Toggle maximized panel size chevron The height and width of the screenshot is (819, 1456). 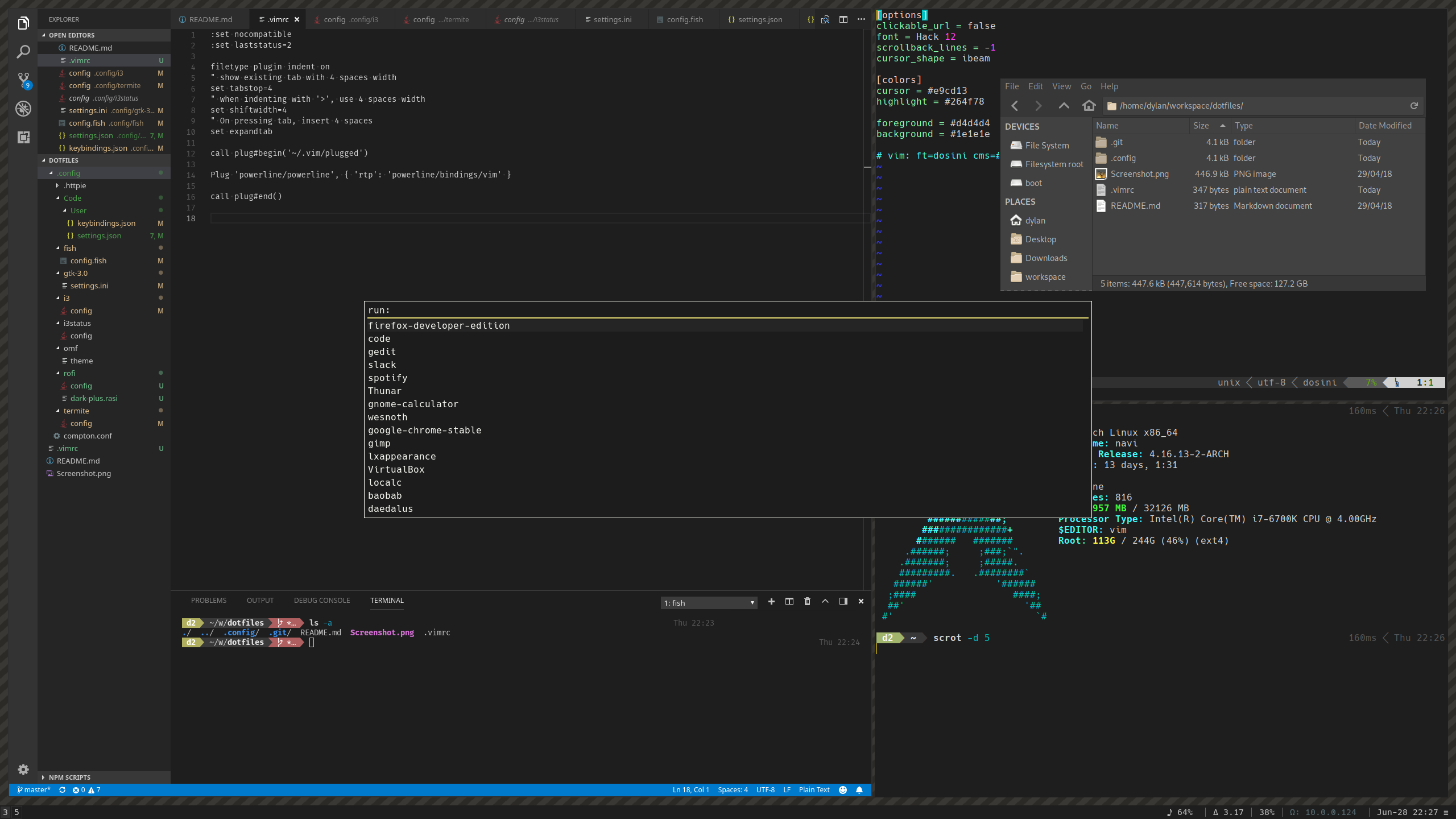click(825, 601)
